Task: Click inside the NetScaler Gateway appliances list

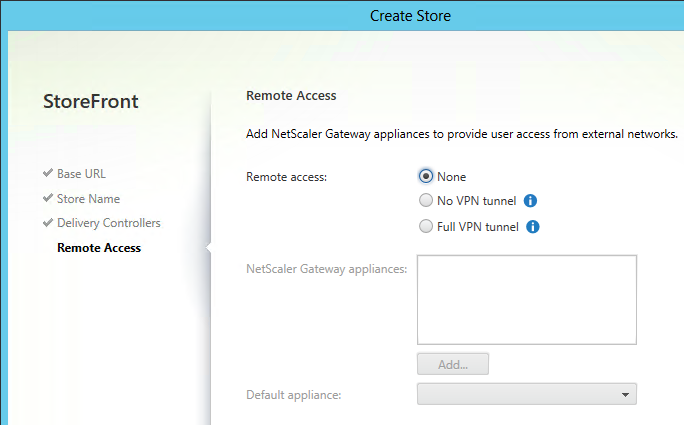Action: pyautogui.click(x=527, y=300)
